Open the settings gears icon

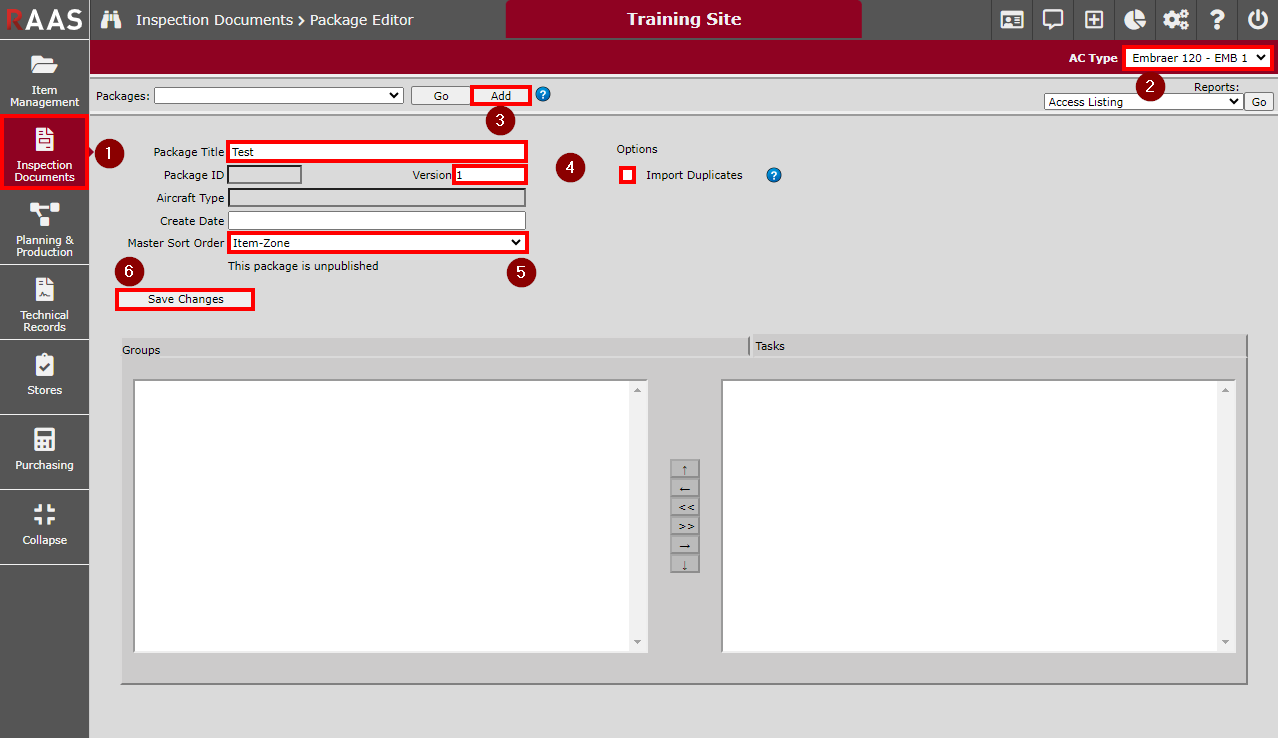click(1175, 20)
